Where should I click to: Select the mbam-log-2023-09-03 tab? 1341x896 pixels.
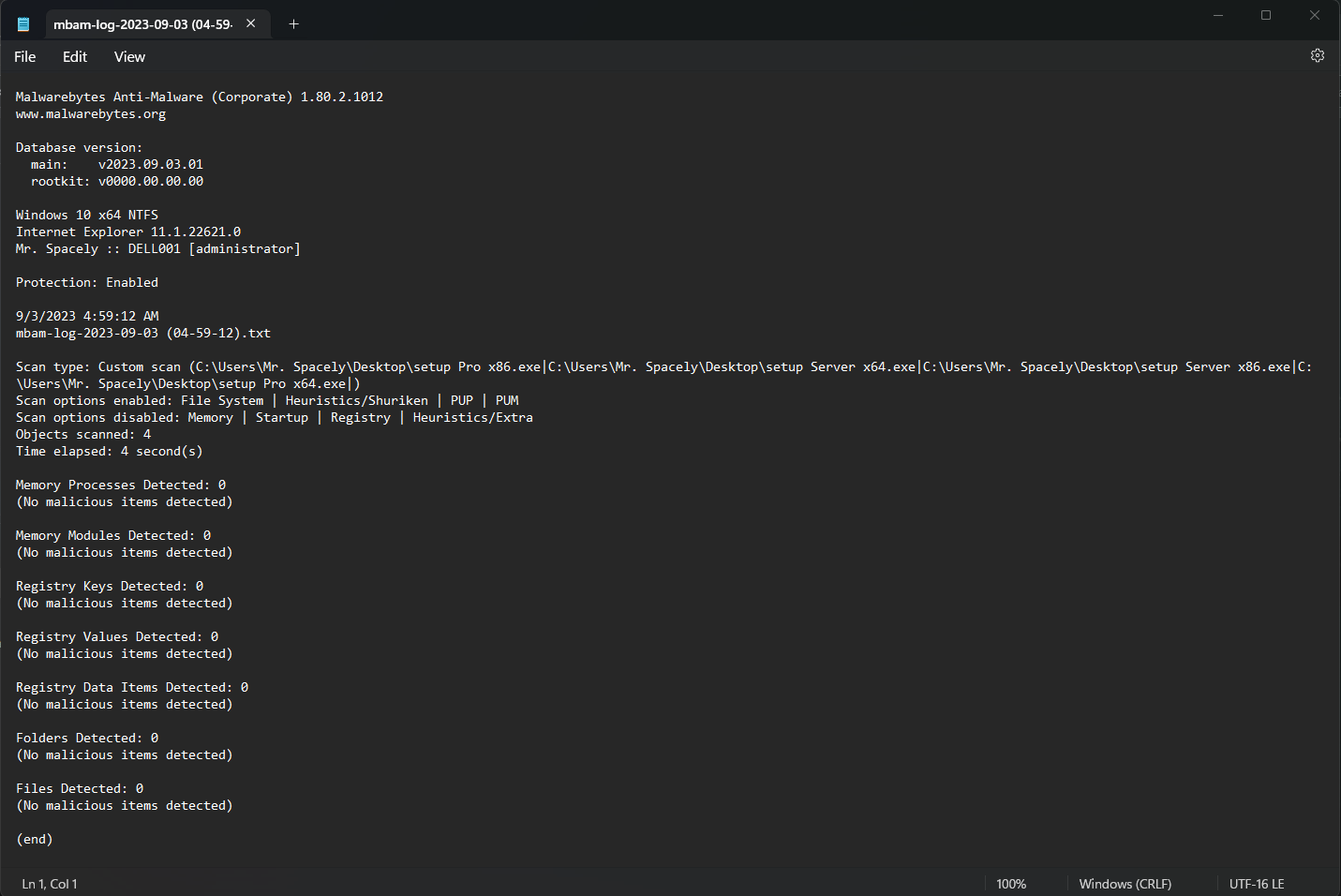(142, 24)
